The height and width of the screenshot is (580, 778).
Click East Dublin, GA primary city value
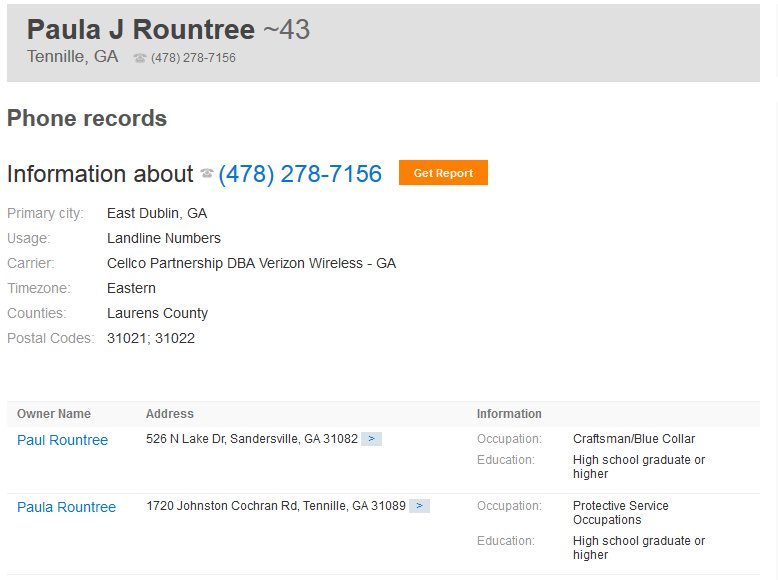click(x=157, y=213)
